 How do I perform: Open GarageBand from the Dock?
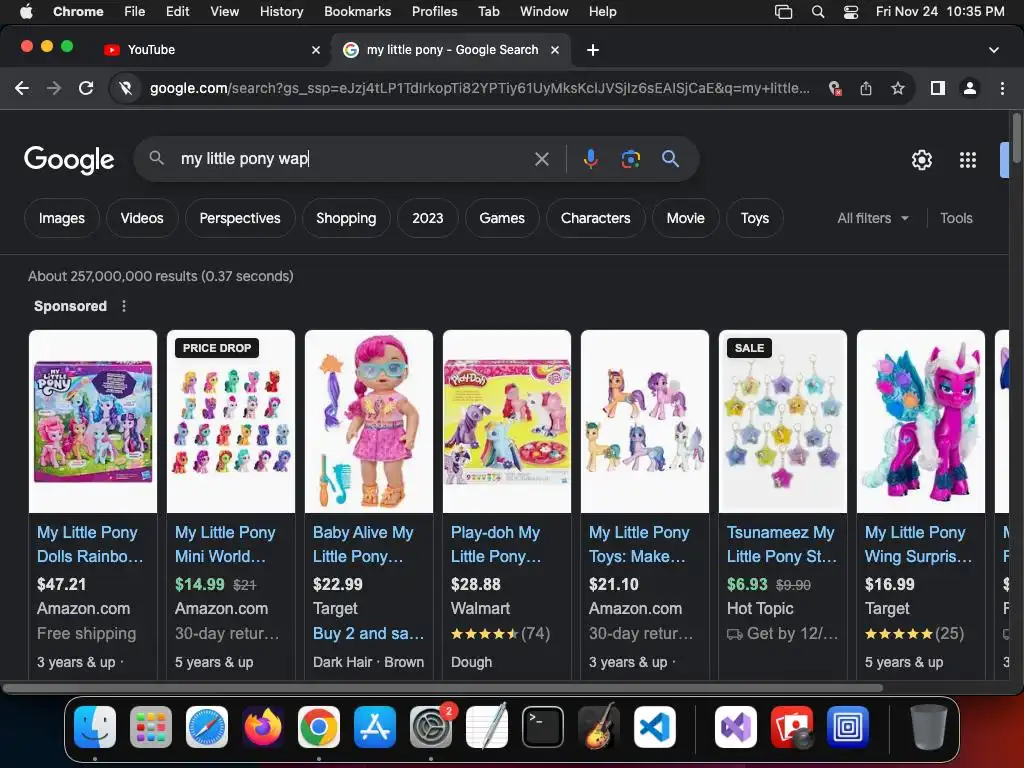pyautogui.click(x=599, y=726)
